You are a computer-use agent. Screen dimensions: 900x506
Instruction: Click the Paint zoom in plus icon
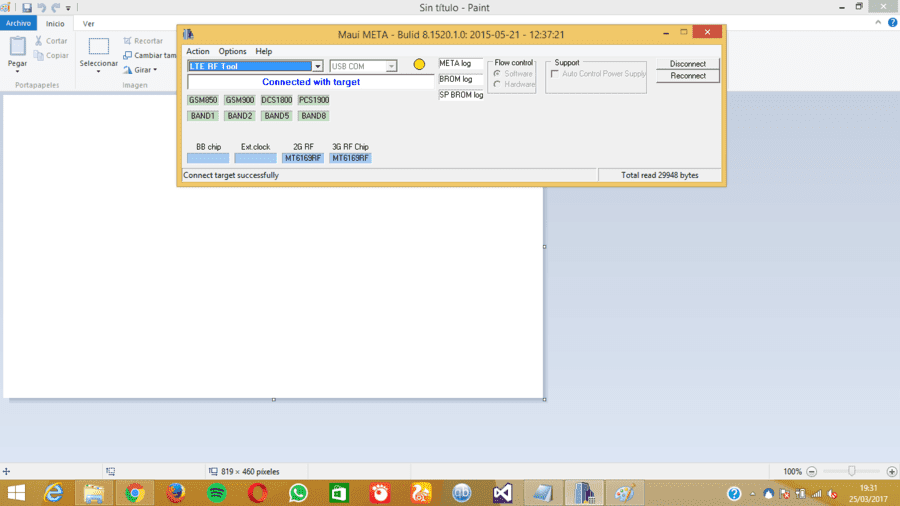[x=891, y=472]
